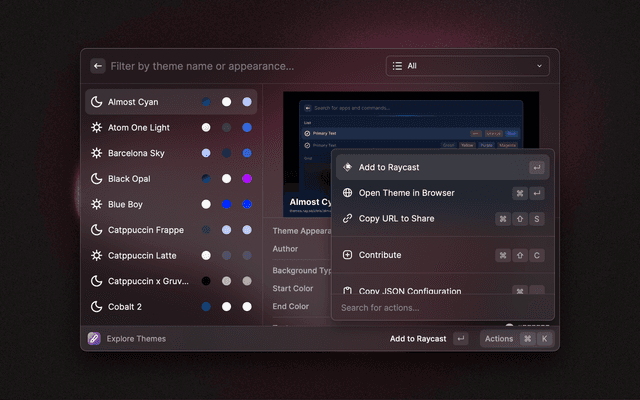Click the purple color swatch of Black Opal
Image resolution: width=640 pixels, height=400 pixels.
pos(246,179)
